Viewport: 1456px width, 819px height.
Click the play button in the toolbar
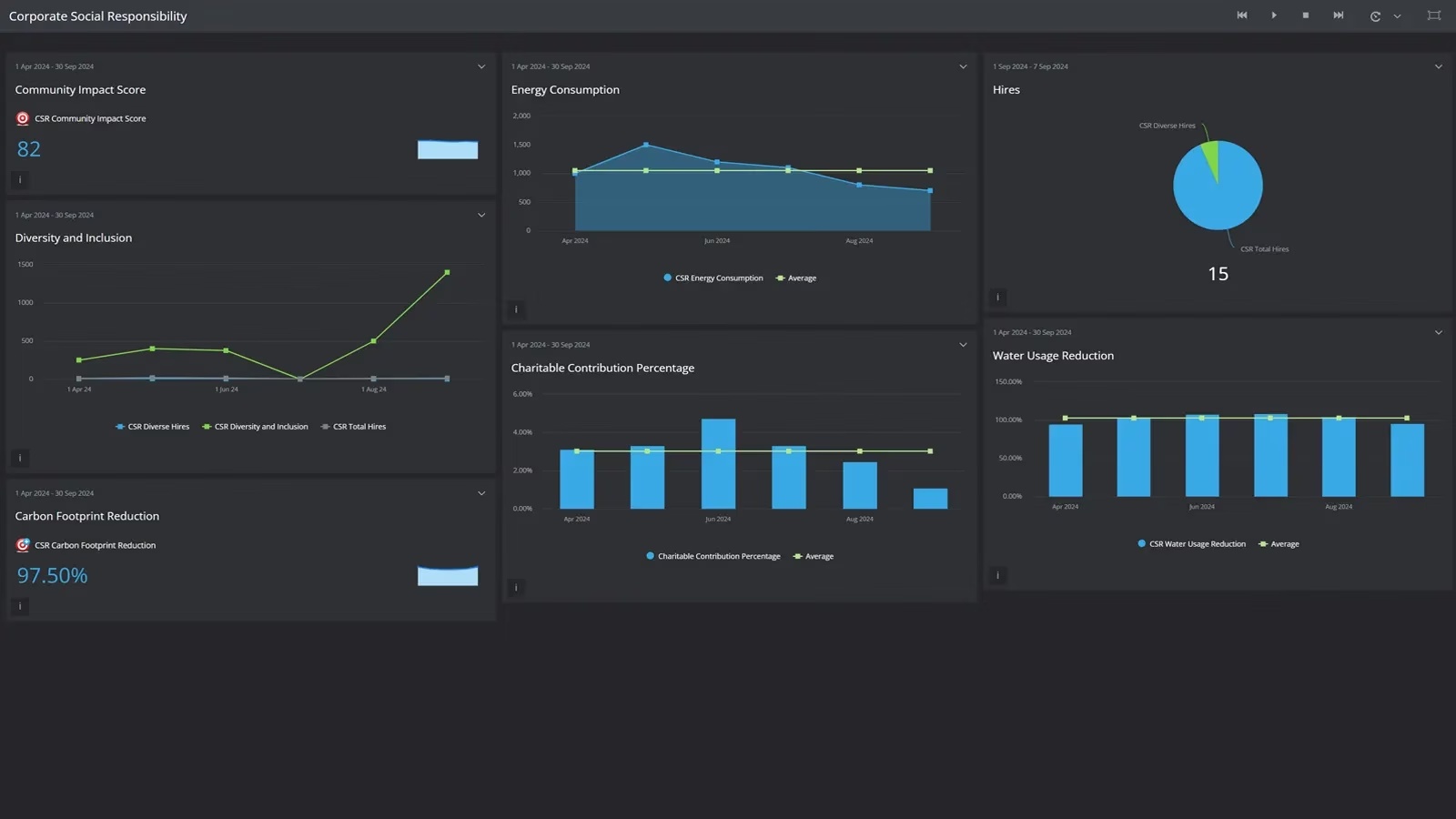pyautogui.click(x=1274, y=15)
